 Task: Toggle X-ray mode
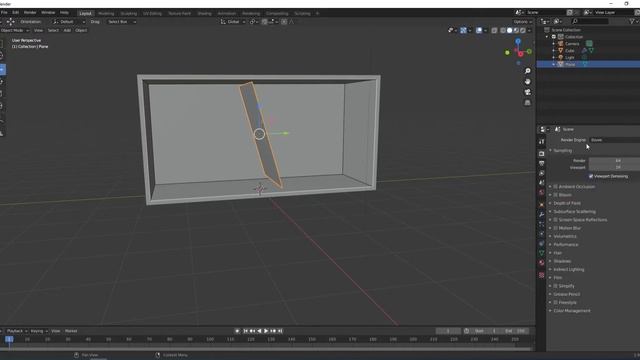pyautogui.click(x=494, y=30)
